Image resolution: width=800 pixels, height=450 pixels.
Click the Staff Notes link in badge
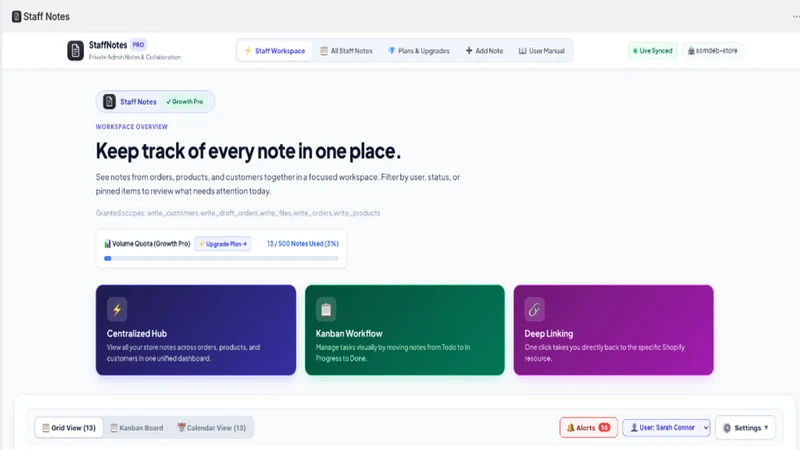138,102
